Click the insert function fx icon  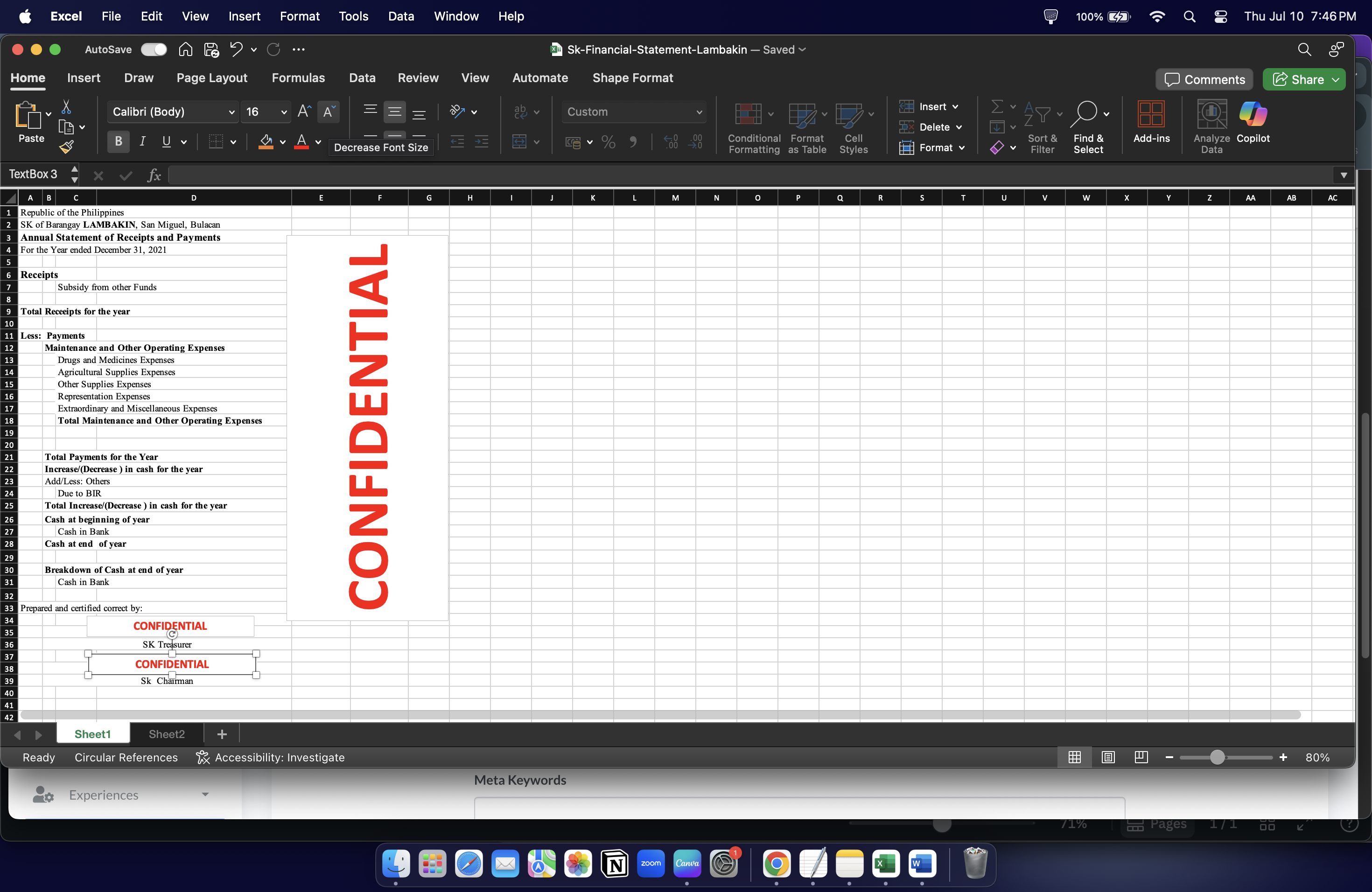point(154,175)
